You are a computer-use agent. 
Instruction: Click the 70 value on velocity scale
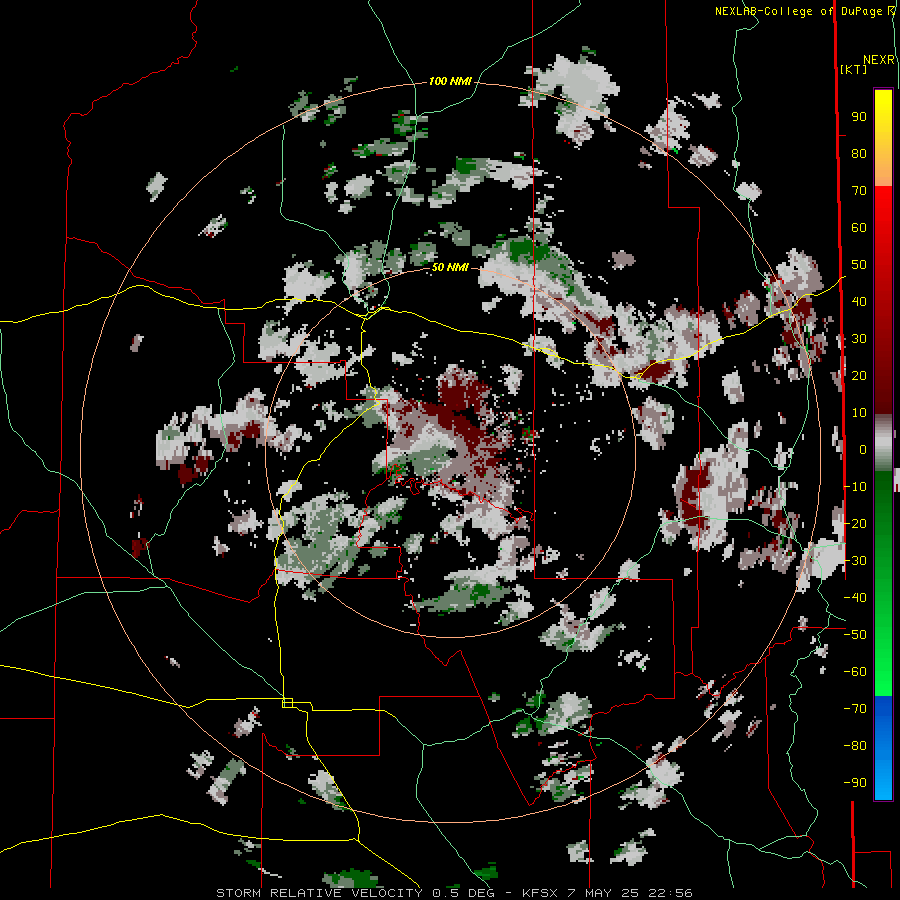pyautogui.click(x=859, y=191)
